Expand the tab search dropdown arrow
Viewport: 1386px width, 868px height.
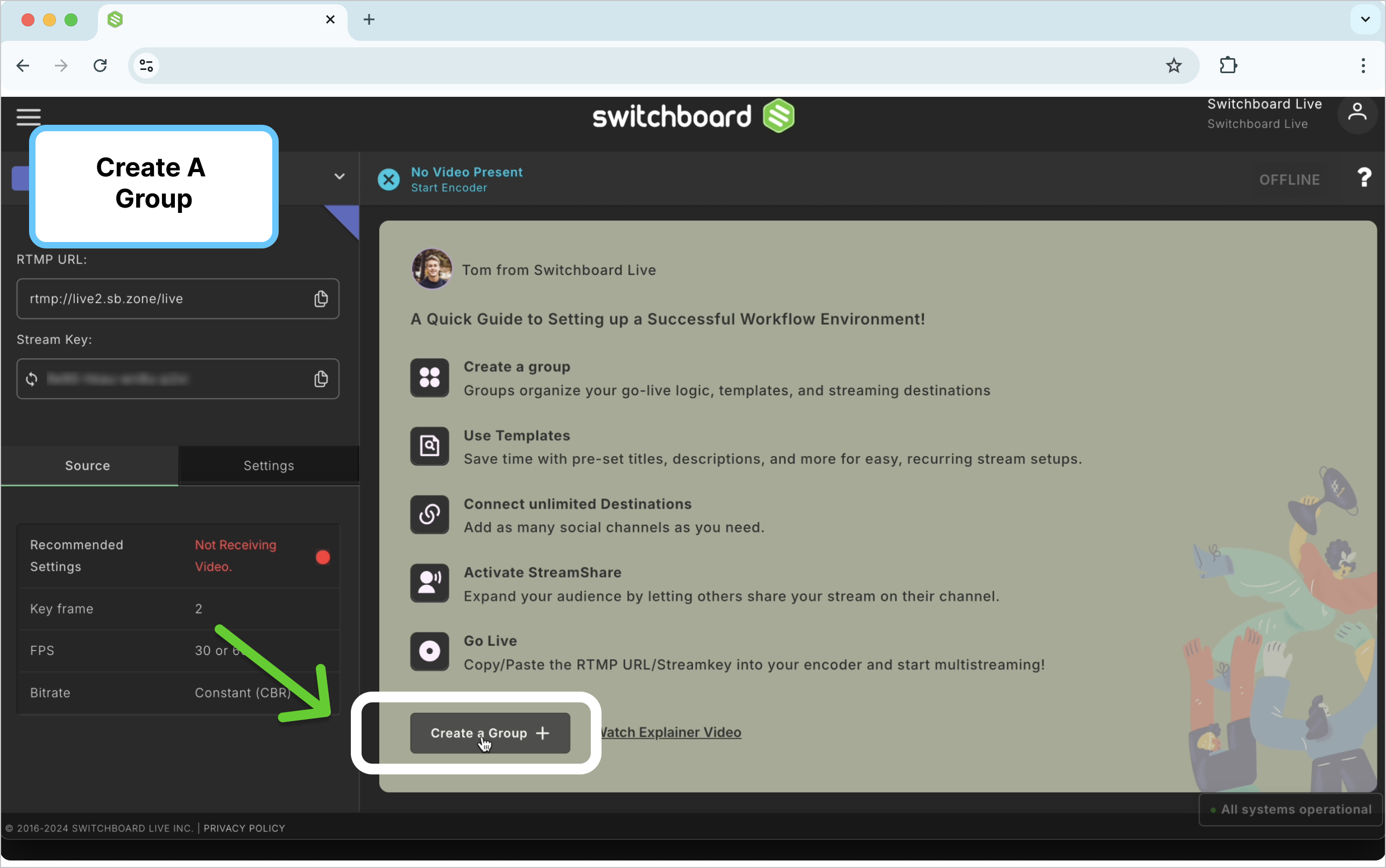(x=1366, y=19)
